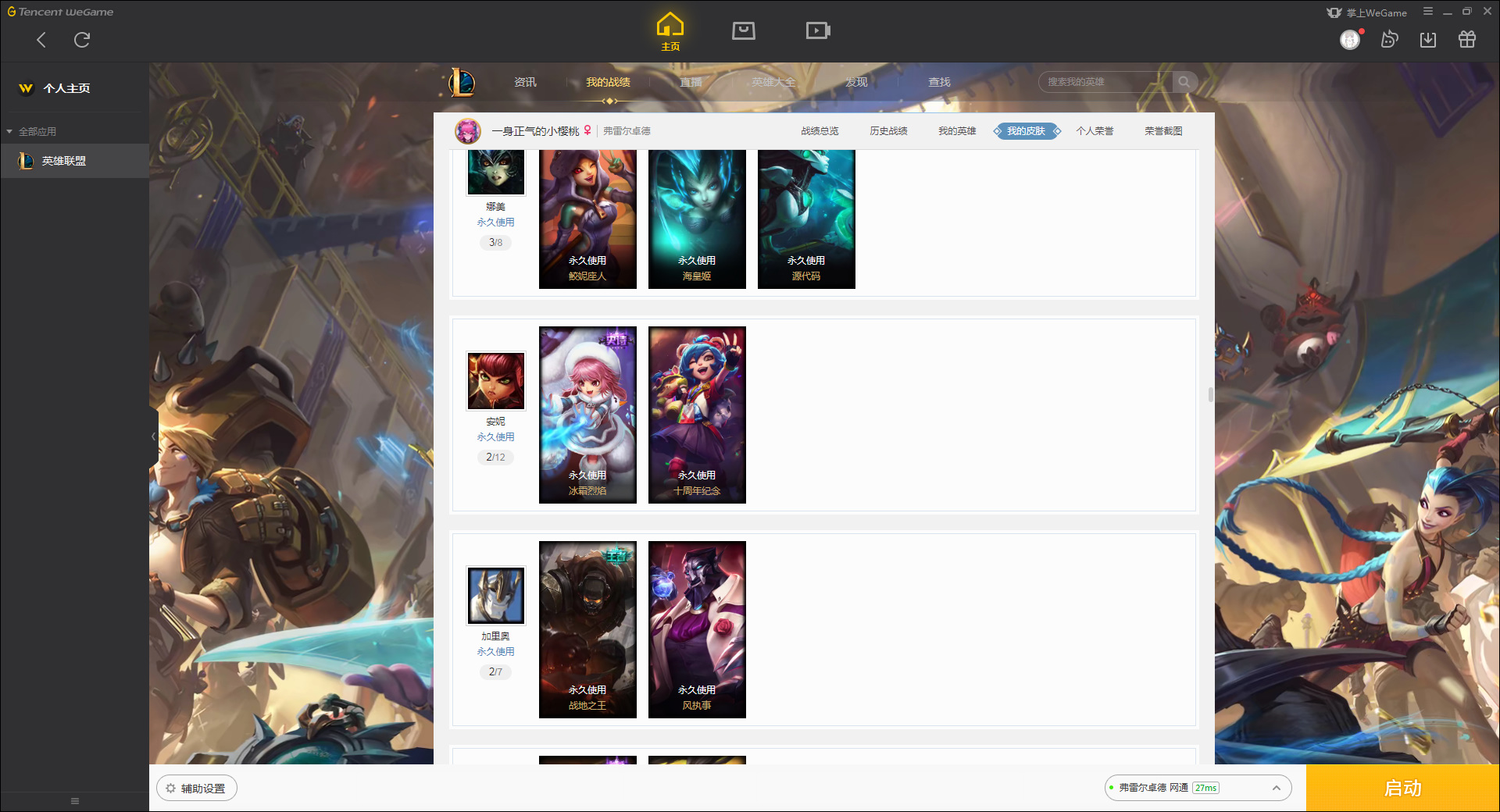Click the 2/7 skin count badge
1500x812 pixels.
tap(495, 671)
